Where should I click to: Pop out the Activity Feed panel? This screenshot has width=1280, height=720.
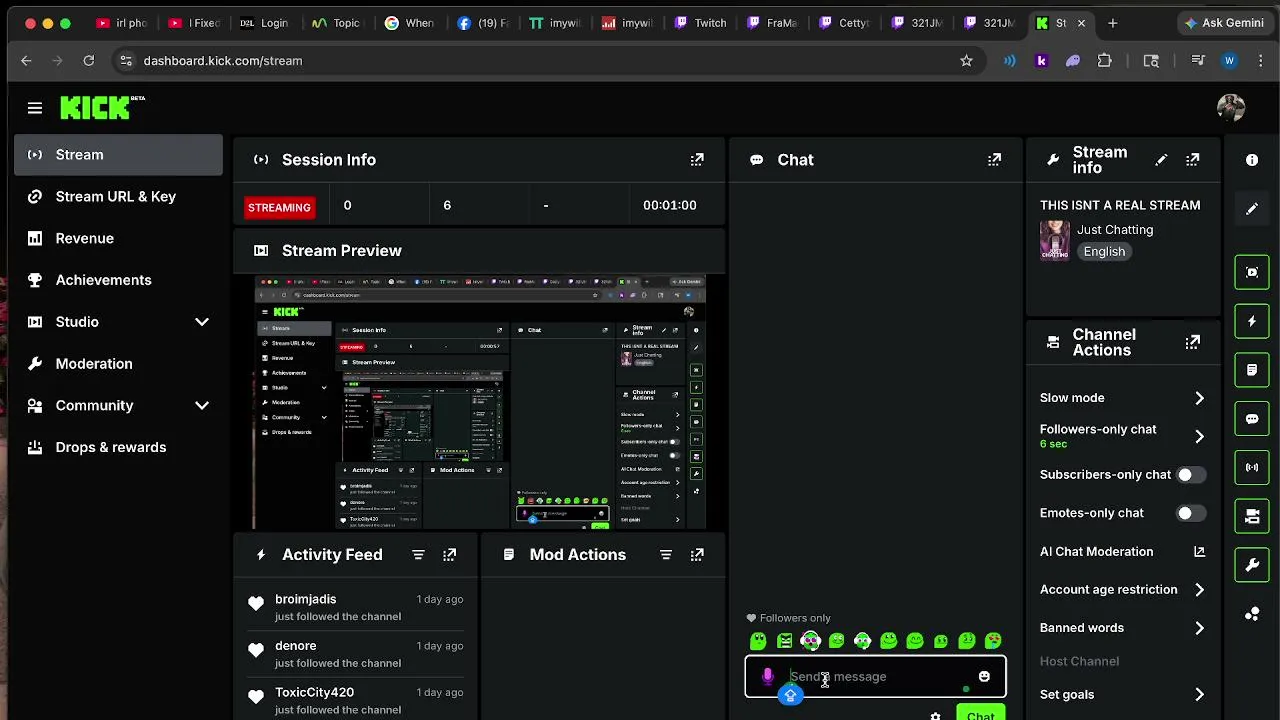coord(449,555)
